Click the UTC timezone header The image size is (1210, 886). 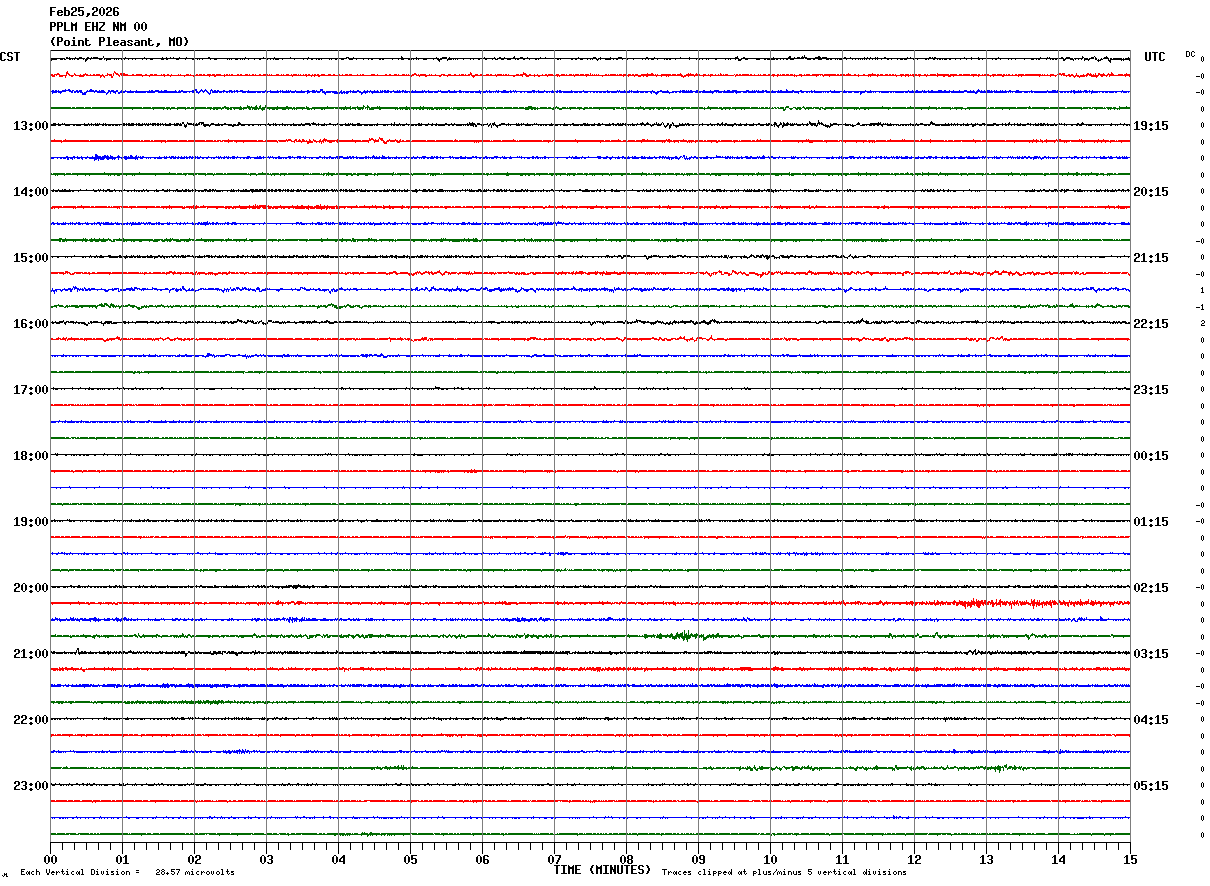pos(1155,57)
